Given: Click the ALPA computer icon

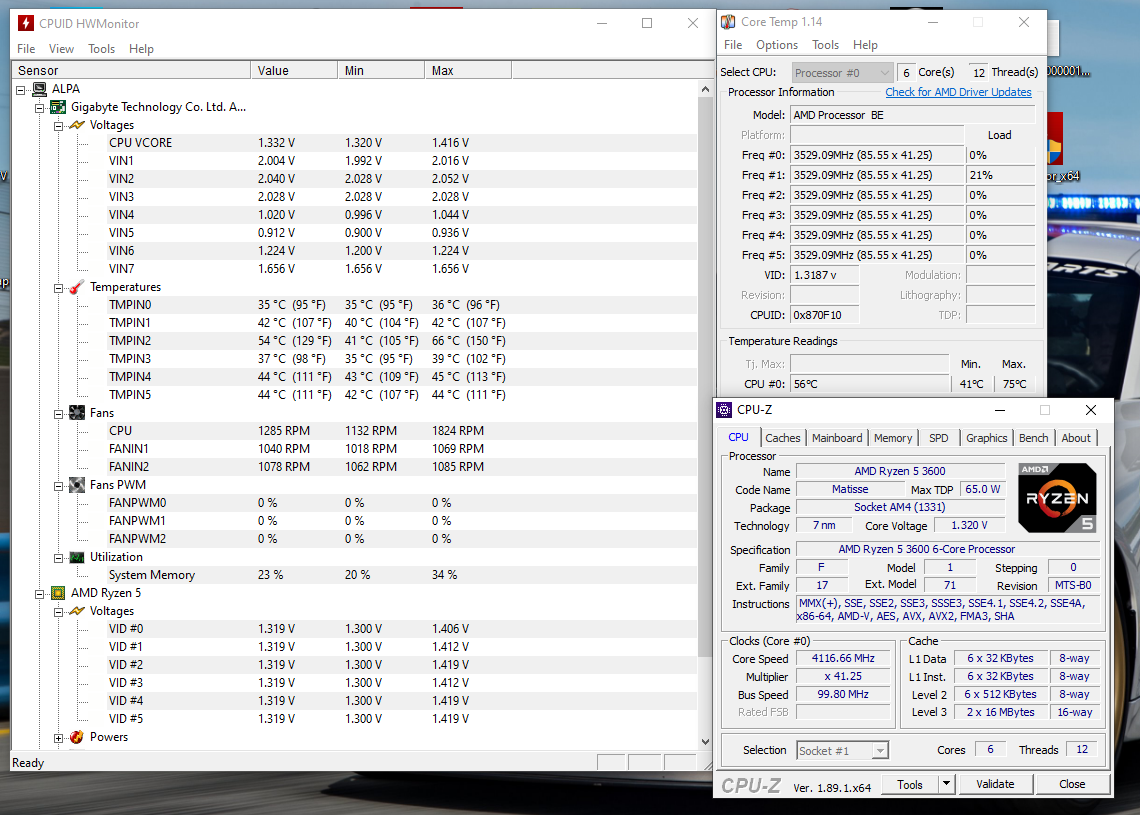Looking at the screenshot, I should (x=40, y=89).
